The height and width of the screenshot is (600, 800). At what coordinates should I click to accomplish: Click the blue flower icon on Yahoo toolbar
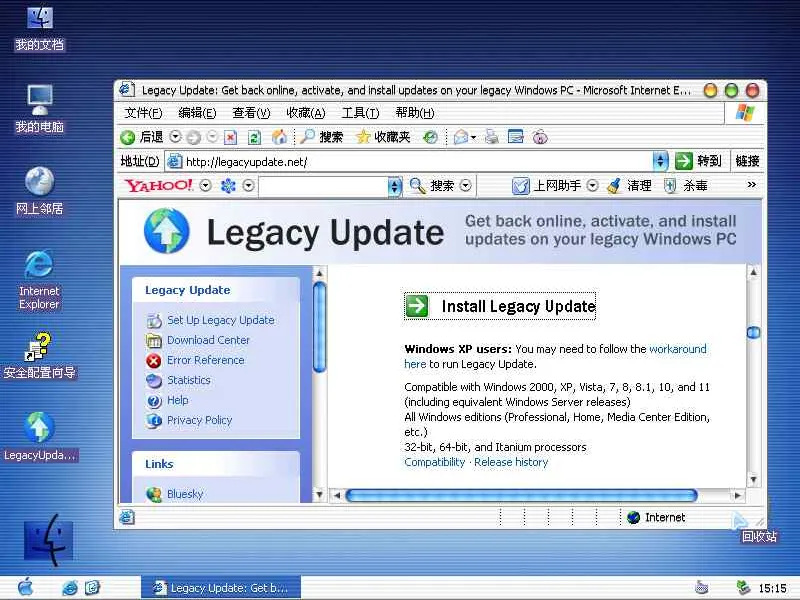[228, 185]
